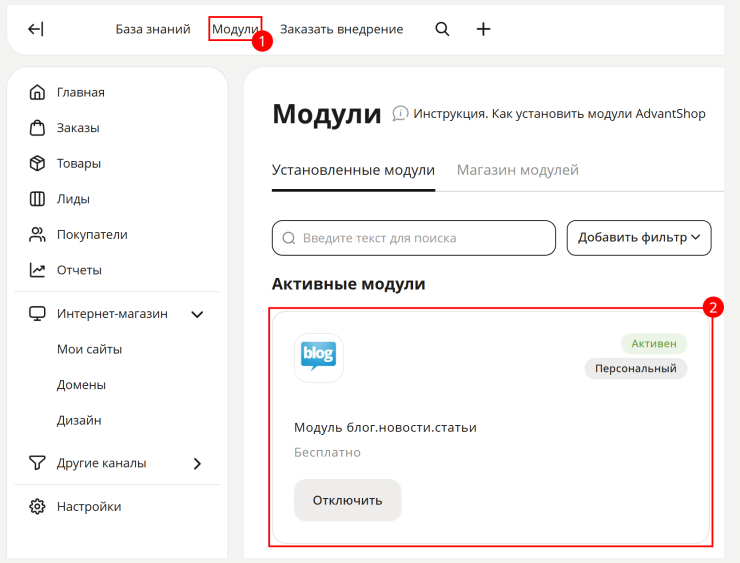Click the instruction info bubble icon
This screenshot has width=740, height=563.
(400, 114)
